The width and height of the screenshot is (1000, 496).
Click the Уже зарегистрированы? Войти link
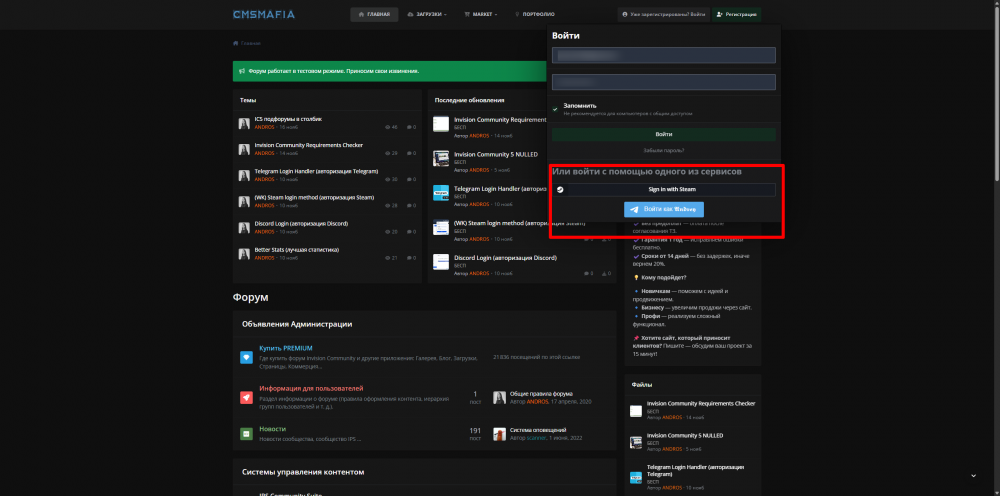pyautogui.click(x=663, y=14)
